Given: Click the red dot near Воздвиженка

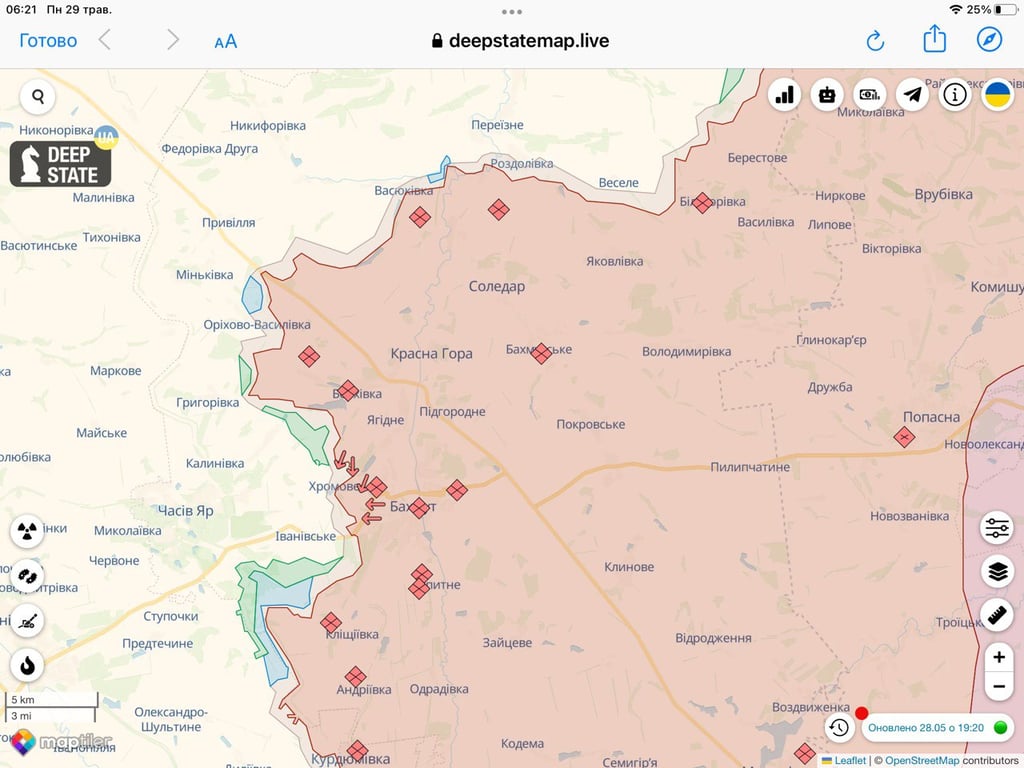Looking at the screenshot, I should (x=861, y=713).
